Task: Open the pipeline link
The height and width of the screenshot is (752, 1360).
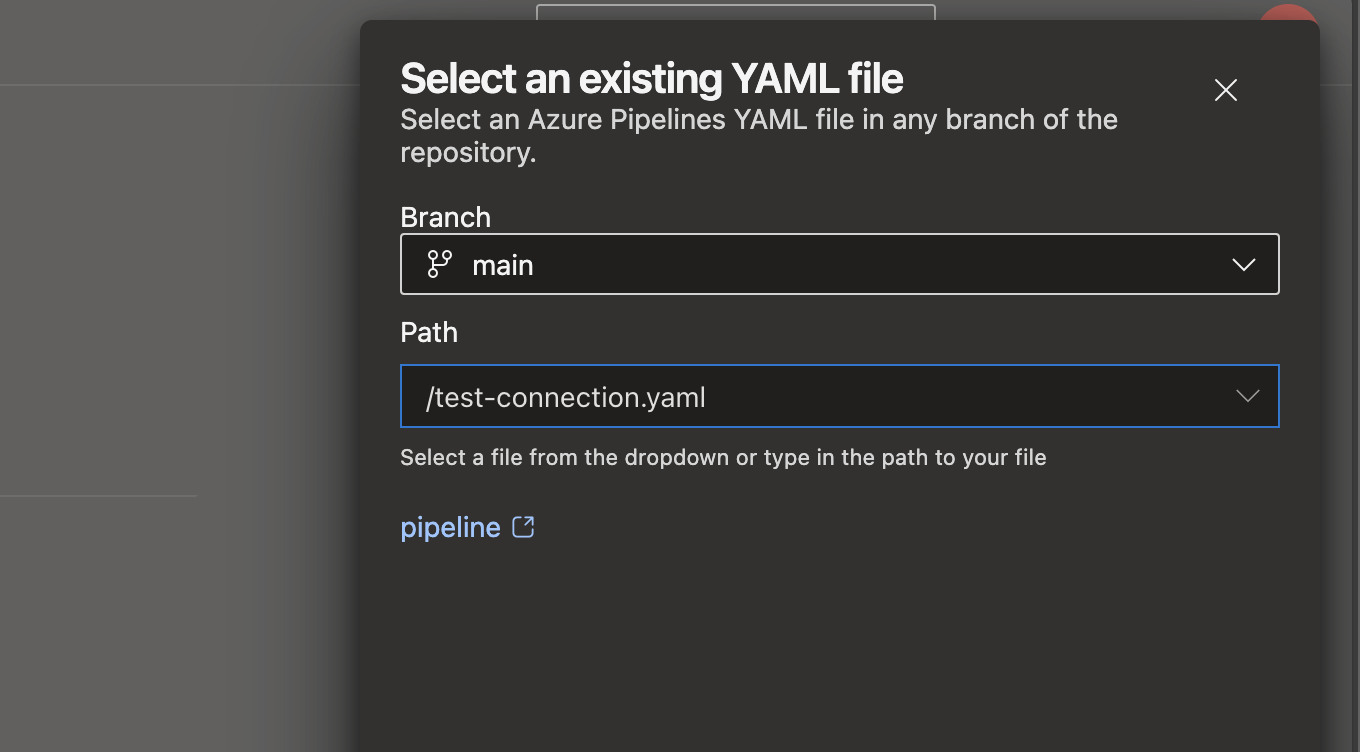Action: [x=450, y=527]
